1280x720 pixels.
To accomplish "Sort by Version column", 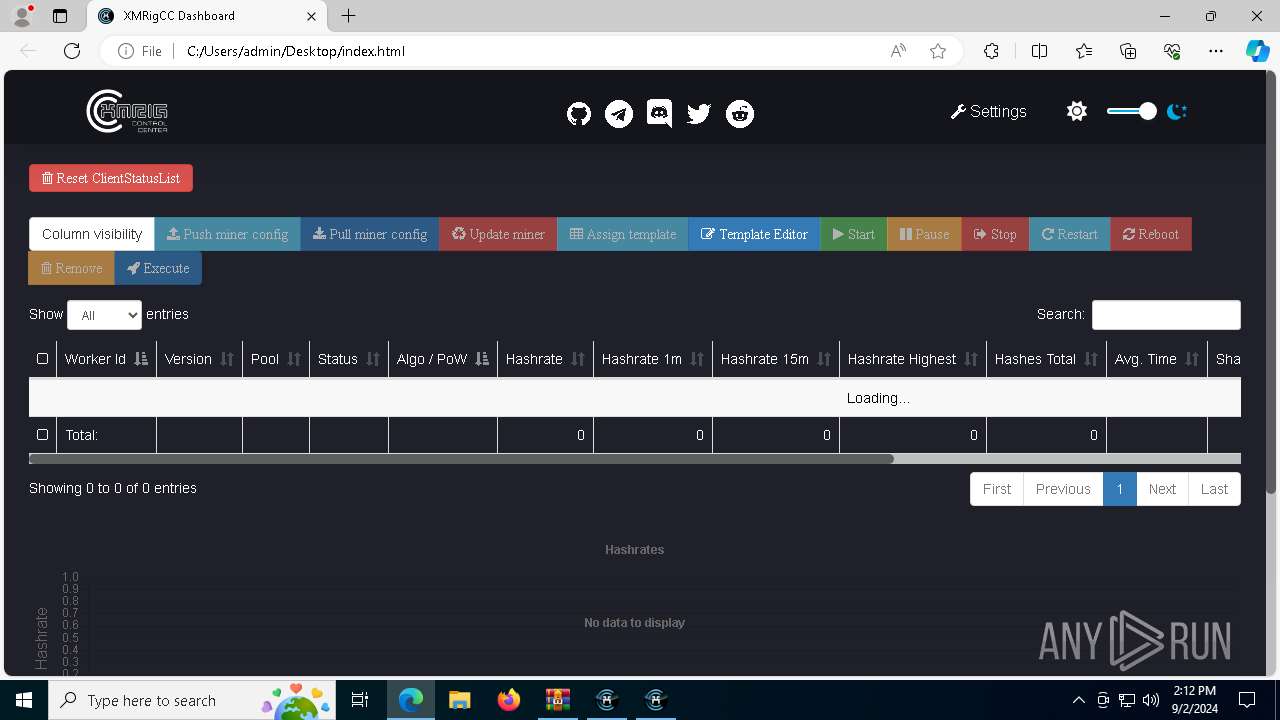I will (199, 359).
